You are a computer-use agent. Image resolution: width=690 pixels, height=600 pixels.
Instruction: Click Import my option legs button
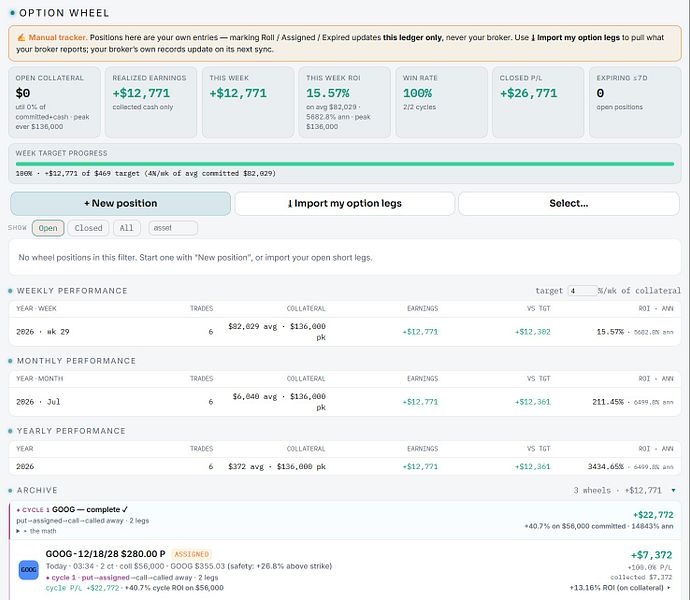(345, 203)
